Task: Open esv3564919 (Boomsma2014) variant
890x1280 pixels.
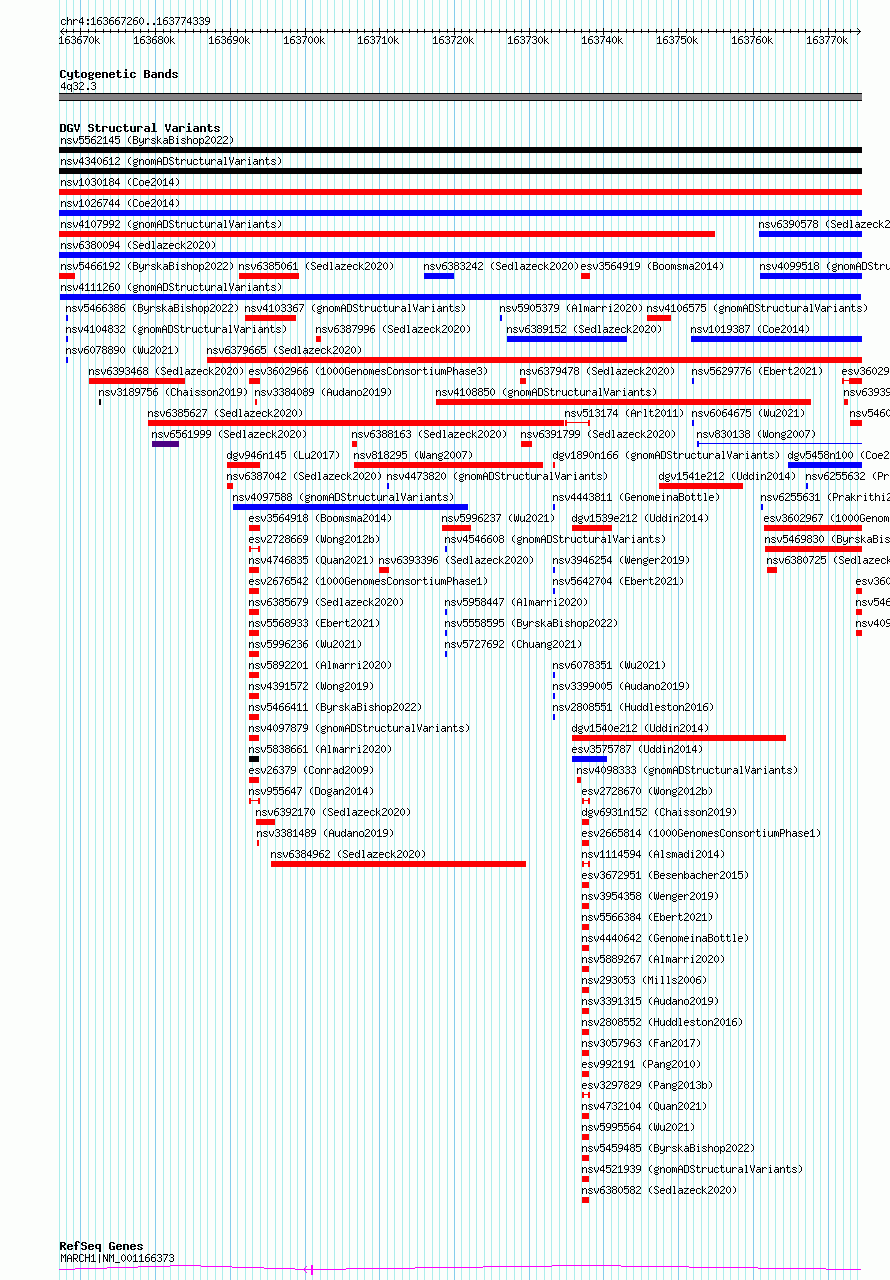Action: (x=652, y=266)
